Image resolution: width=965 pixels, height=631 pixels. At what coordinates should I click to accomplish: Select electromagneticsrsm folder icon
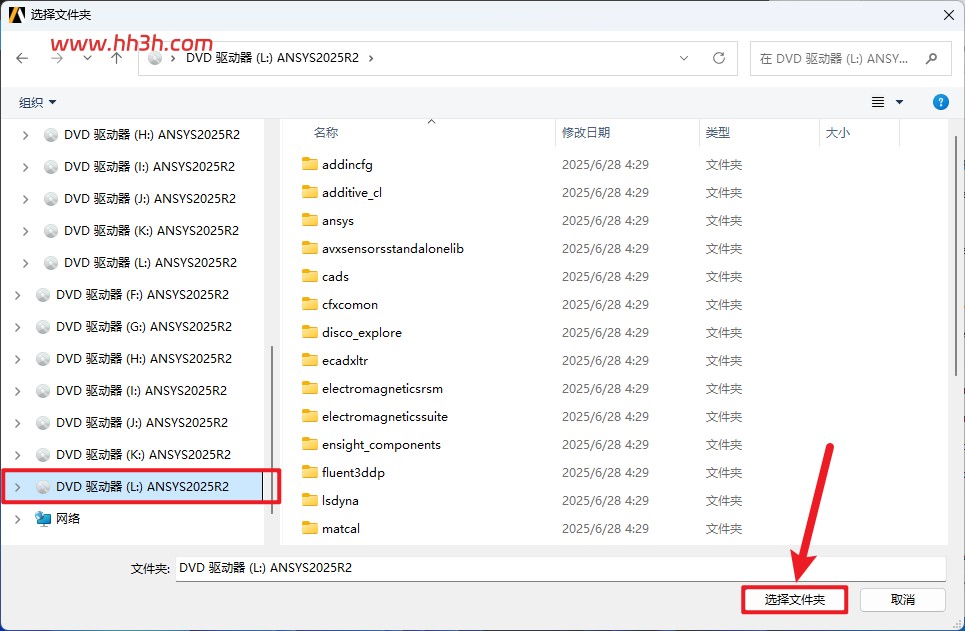pyautogui.click(x=310, y=388)
